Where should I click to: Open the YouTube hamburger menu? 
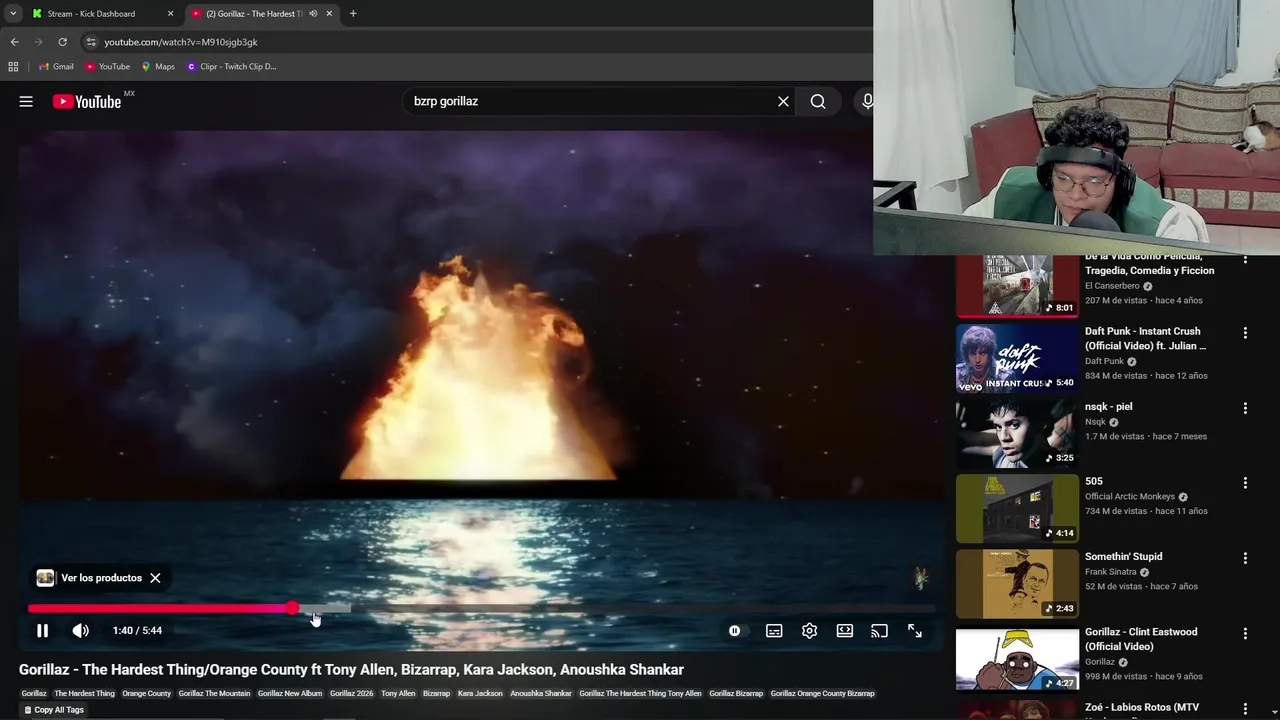click(x=26, y=101)
